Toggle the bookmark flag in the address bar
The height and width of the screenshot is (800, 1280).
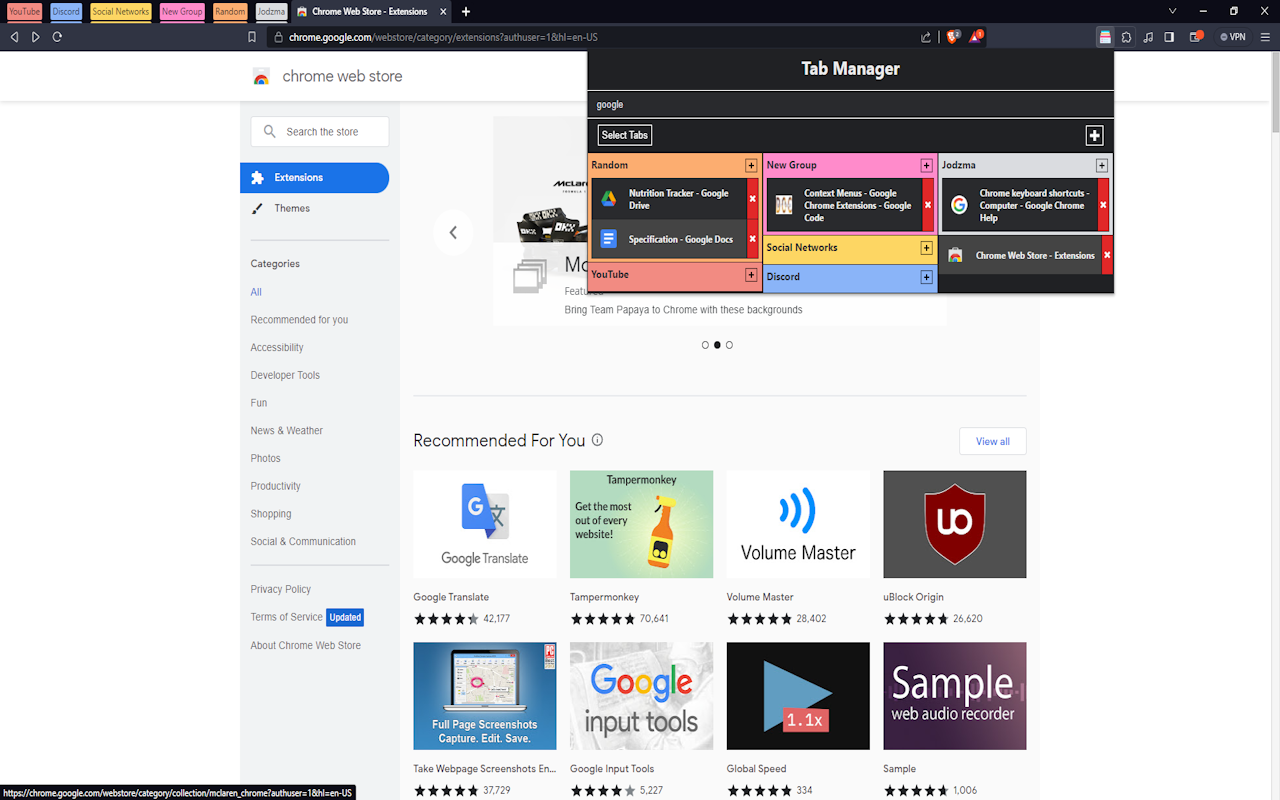coord(251,36)
